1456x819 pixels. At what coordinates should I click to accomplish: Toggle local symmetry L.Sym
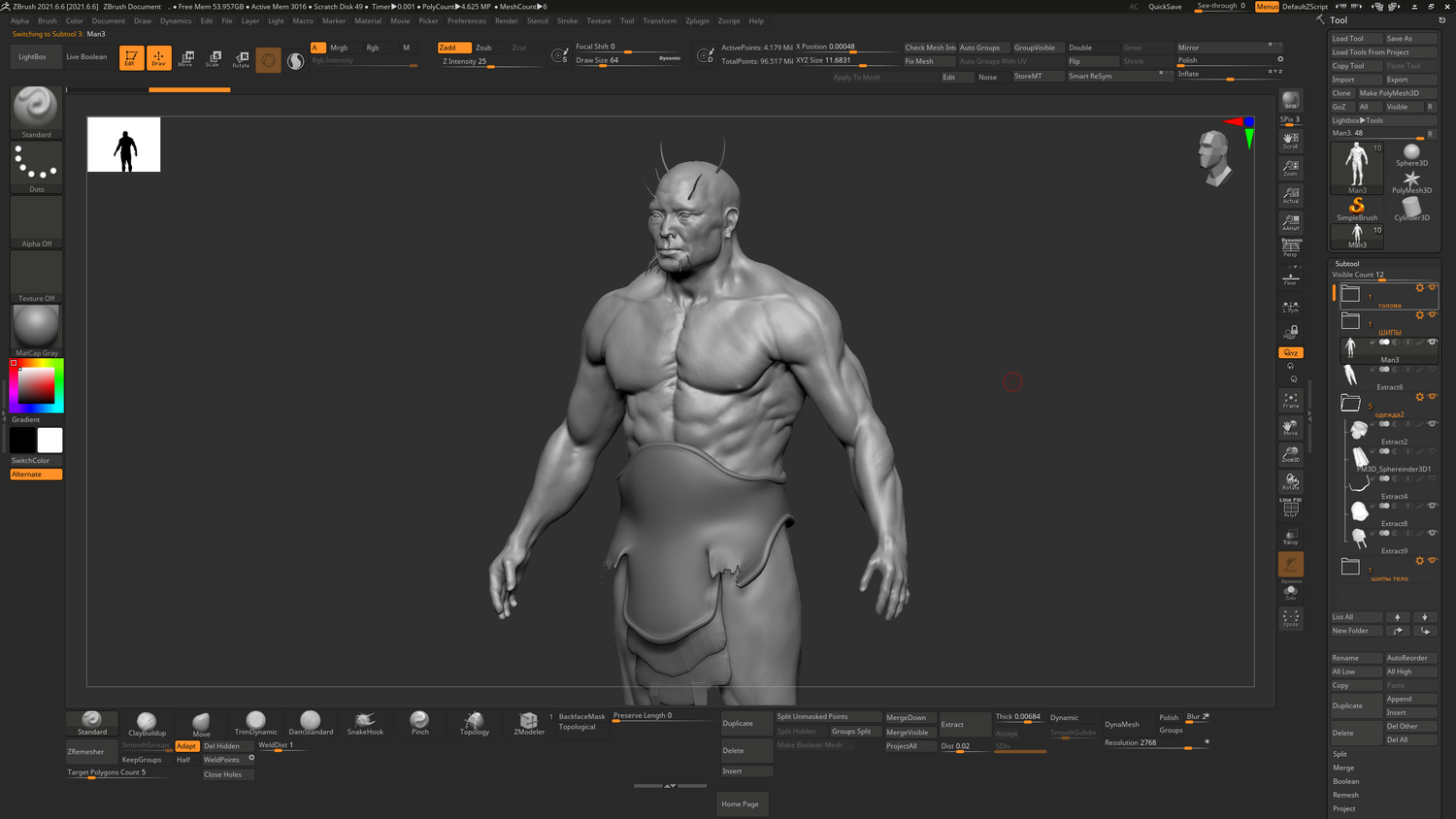1290,305
